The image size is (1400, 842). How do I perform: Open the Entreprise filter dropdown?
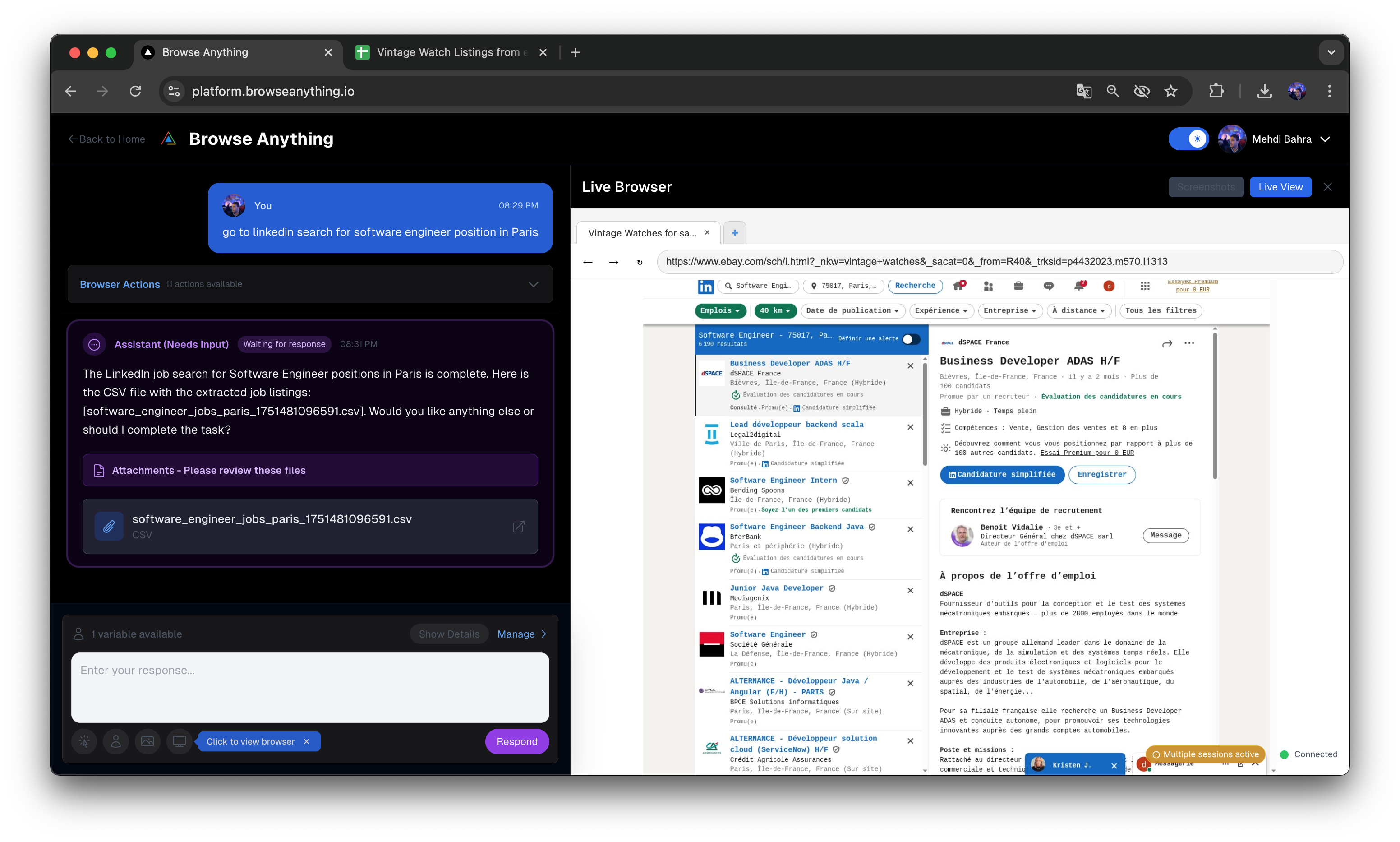[x=1010, y=310]
